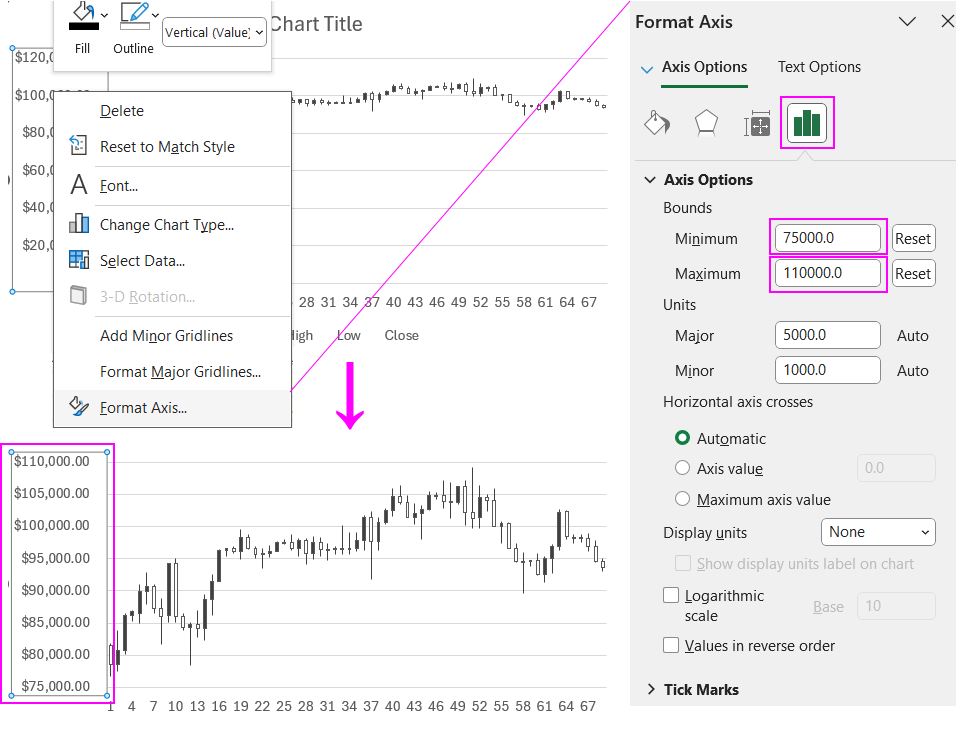956x730 pixels.
Task: Select the Axis Options chart icon
Action: (x=806, y=124)
